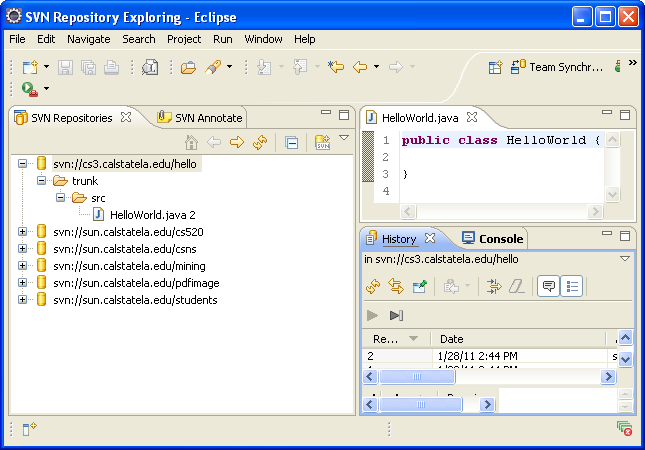
Task: Click the Save All toolbar icon
Action: tap(88, 67)
